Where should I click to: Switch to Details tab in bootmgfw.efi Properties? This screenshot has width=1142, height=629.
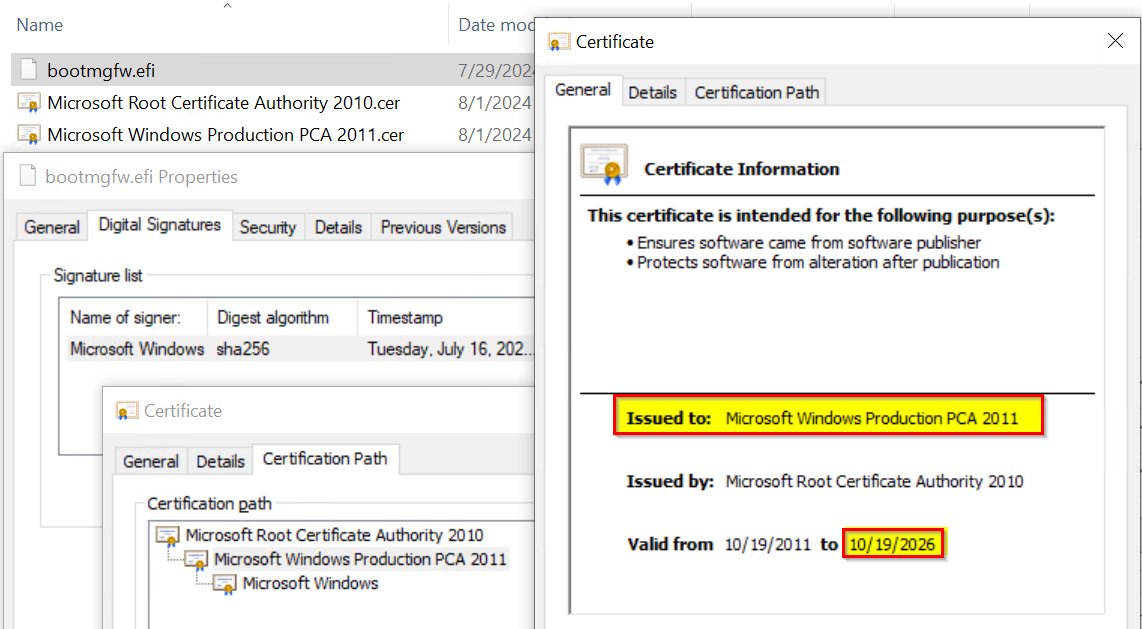pos(338,227)
